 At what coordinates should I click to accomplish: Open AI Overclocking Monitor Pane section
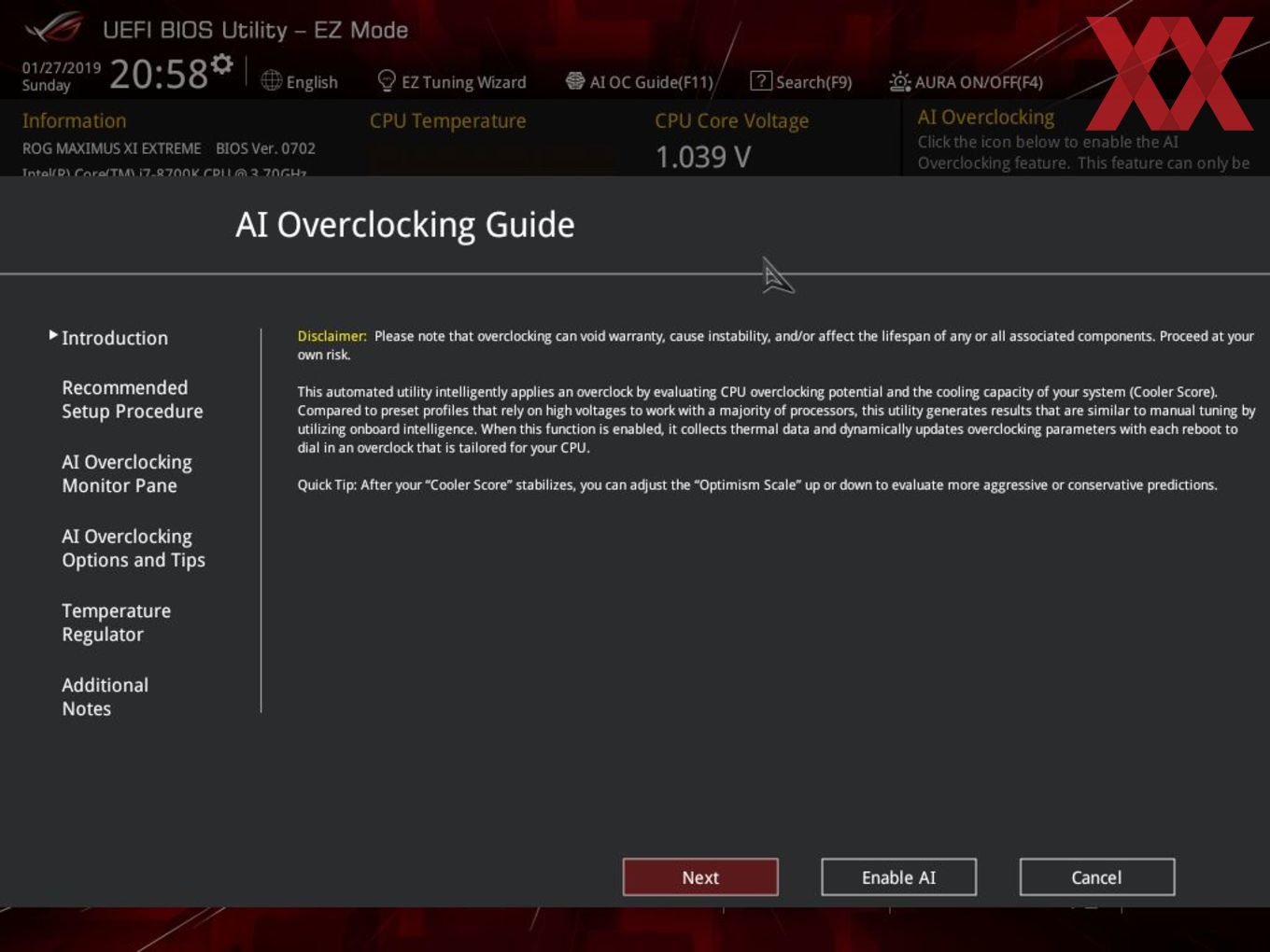click(126, 474)
